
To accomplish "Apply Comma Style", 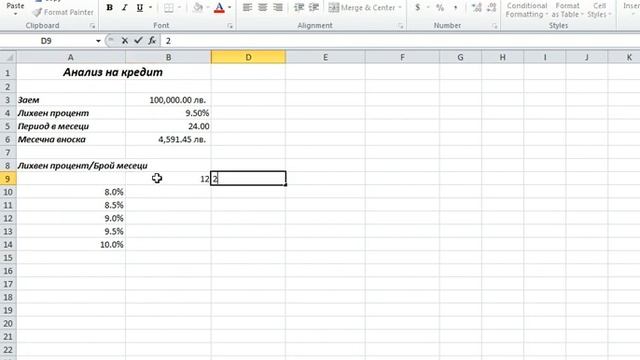I will (x=456, y=7).
